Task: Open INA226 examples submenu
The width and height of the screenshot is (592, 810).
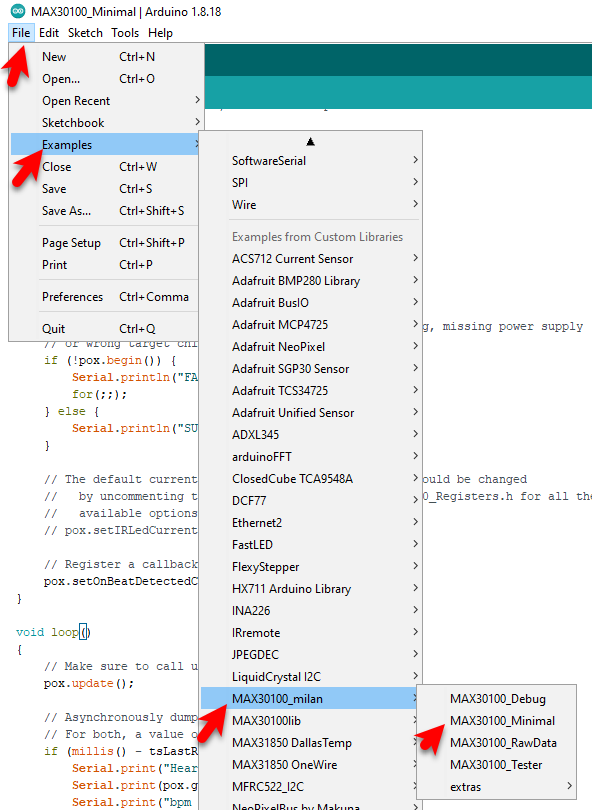Action: (x=310, y=611)
